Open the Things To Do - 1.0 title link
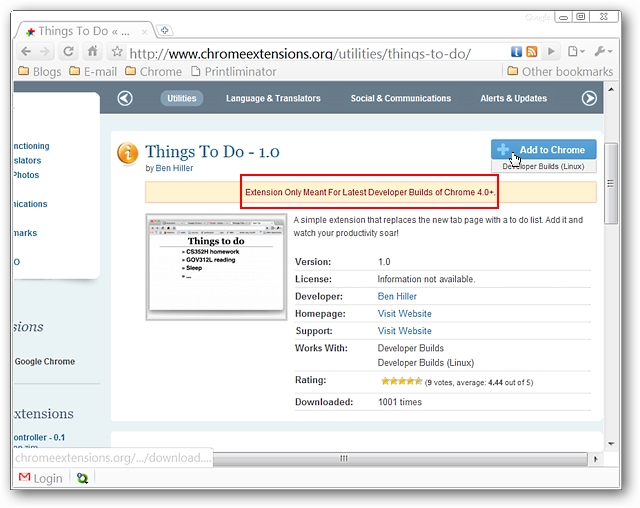Image resolution: width=640 pixels, height=508 pixels. click(212, 152)
